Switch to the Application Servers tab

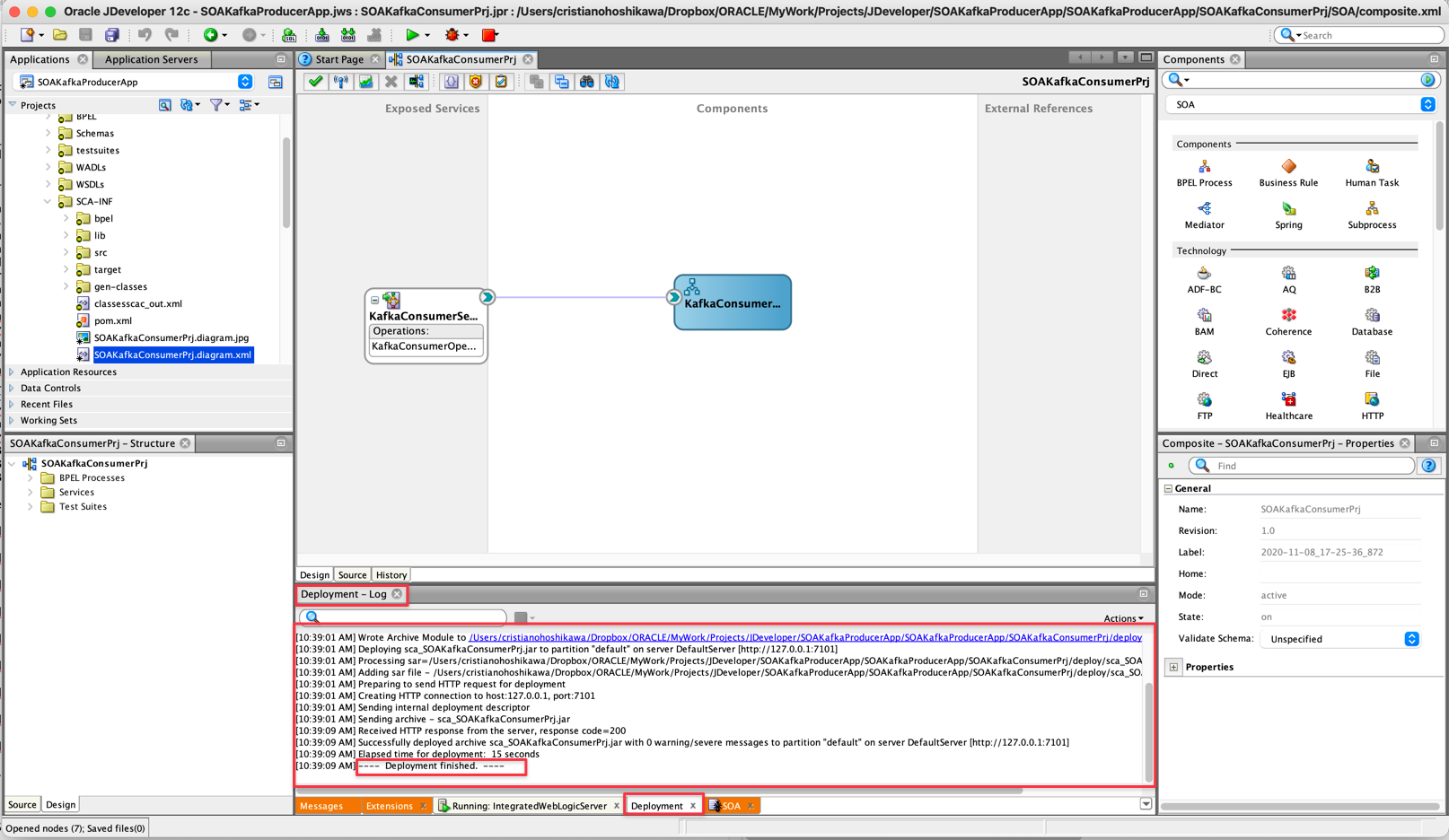151,59
